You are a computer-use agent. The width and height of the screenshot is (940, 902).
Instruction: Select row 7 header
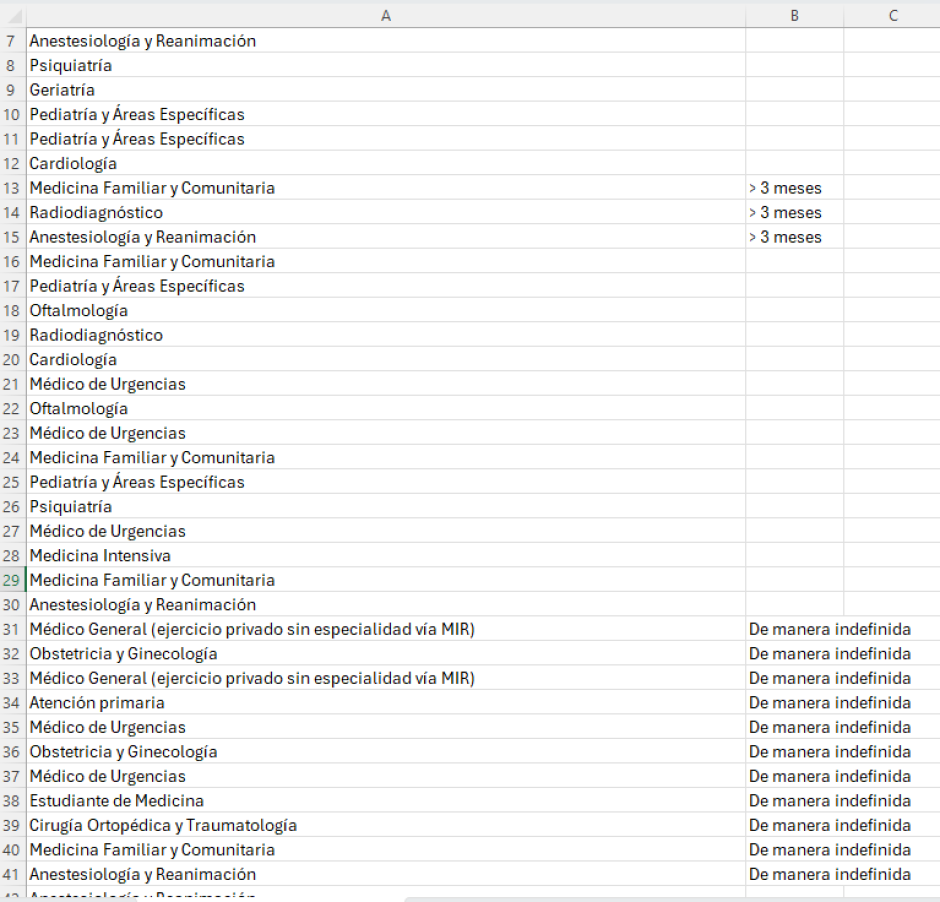pos(13,41)
